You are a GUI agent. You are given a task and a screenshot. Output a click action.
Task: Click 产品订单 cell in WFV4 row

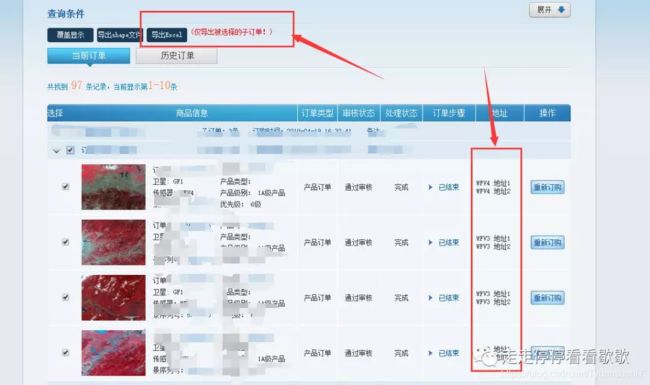click(318, 187)
